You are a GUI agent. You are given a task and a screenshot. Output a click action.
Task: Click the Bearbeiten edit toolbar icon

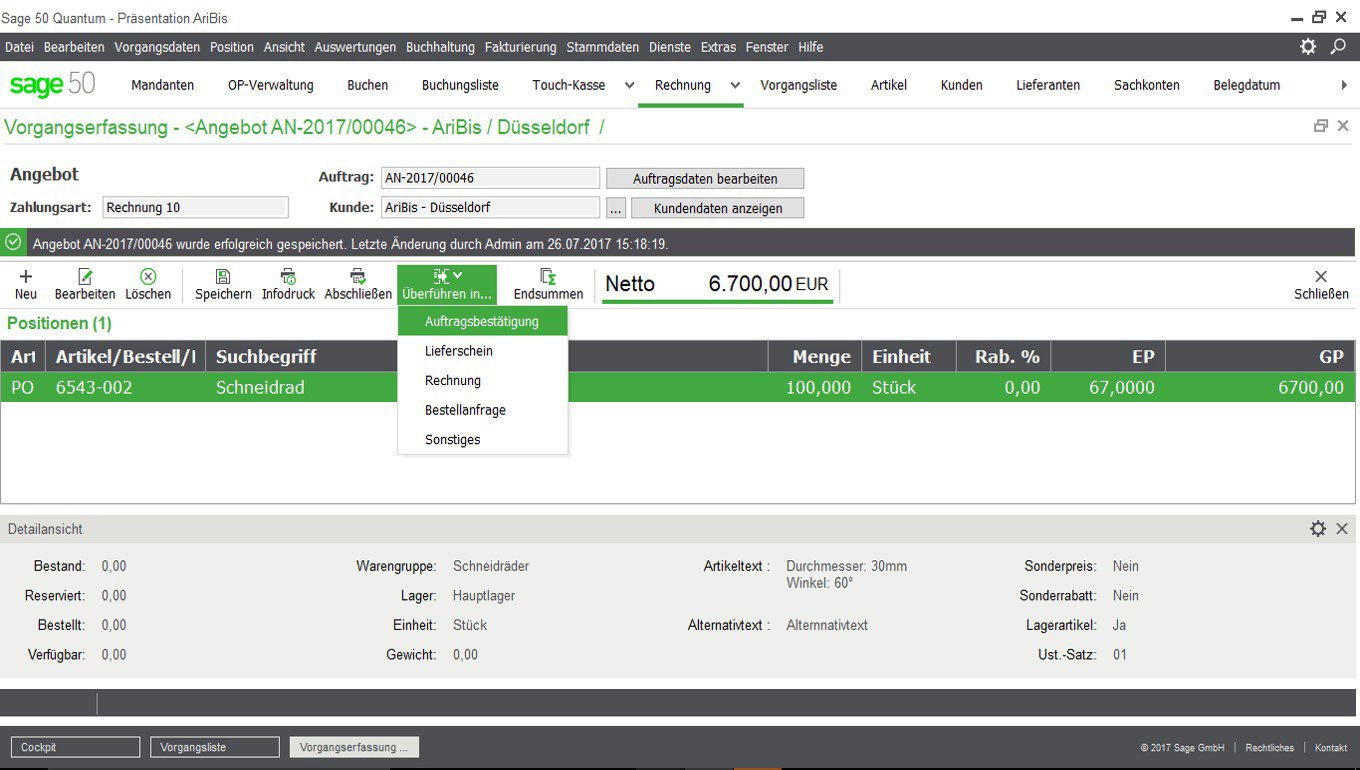tap(85, 284)
